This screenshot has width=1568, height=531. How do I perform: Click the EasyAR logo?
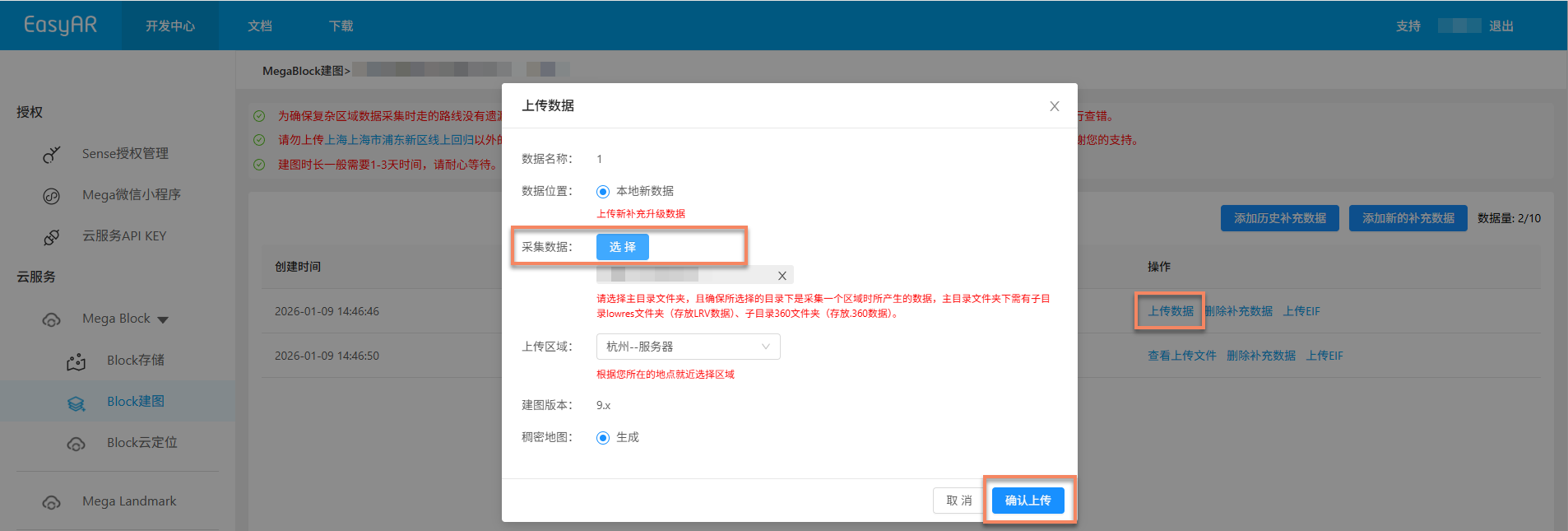point(60,25)
